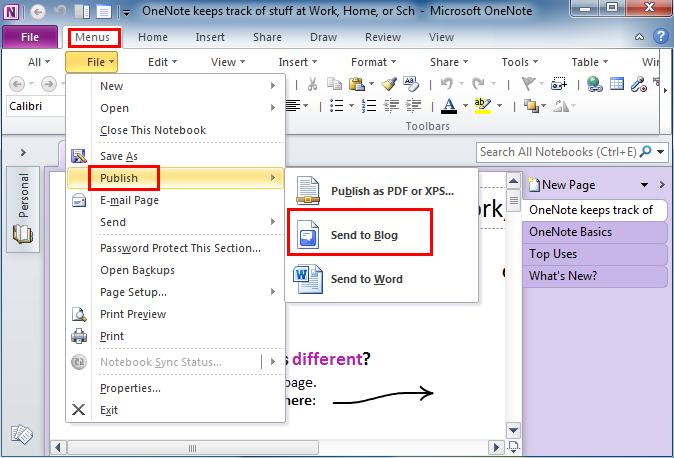674x458 pixels.
Task: Click the Screen Clipping icon
Action: click(x=559, y=83)
